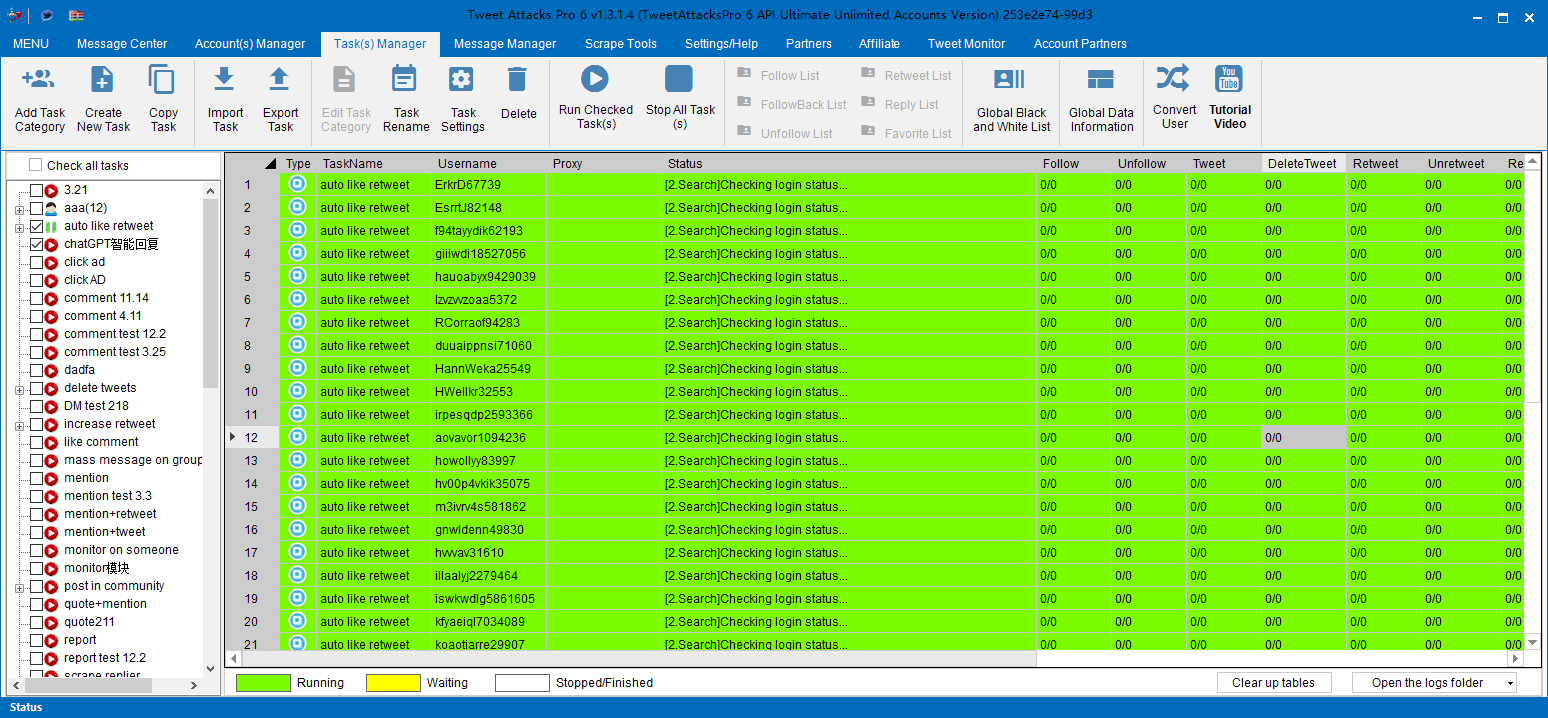Image resolution: width=1548 pixels, height=718 pixels.
Task: Check the delete tweets checkbox
Action: pyautogui.click(x=36, y=388)
